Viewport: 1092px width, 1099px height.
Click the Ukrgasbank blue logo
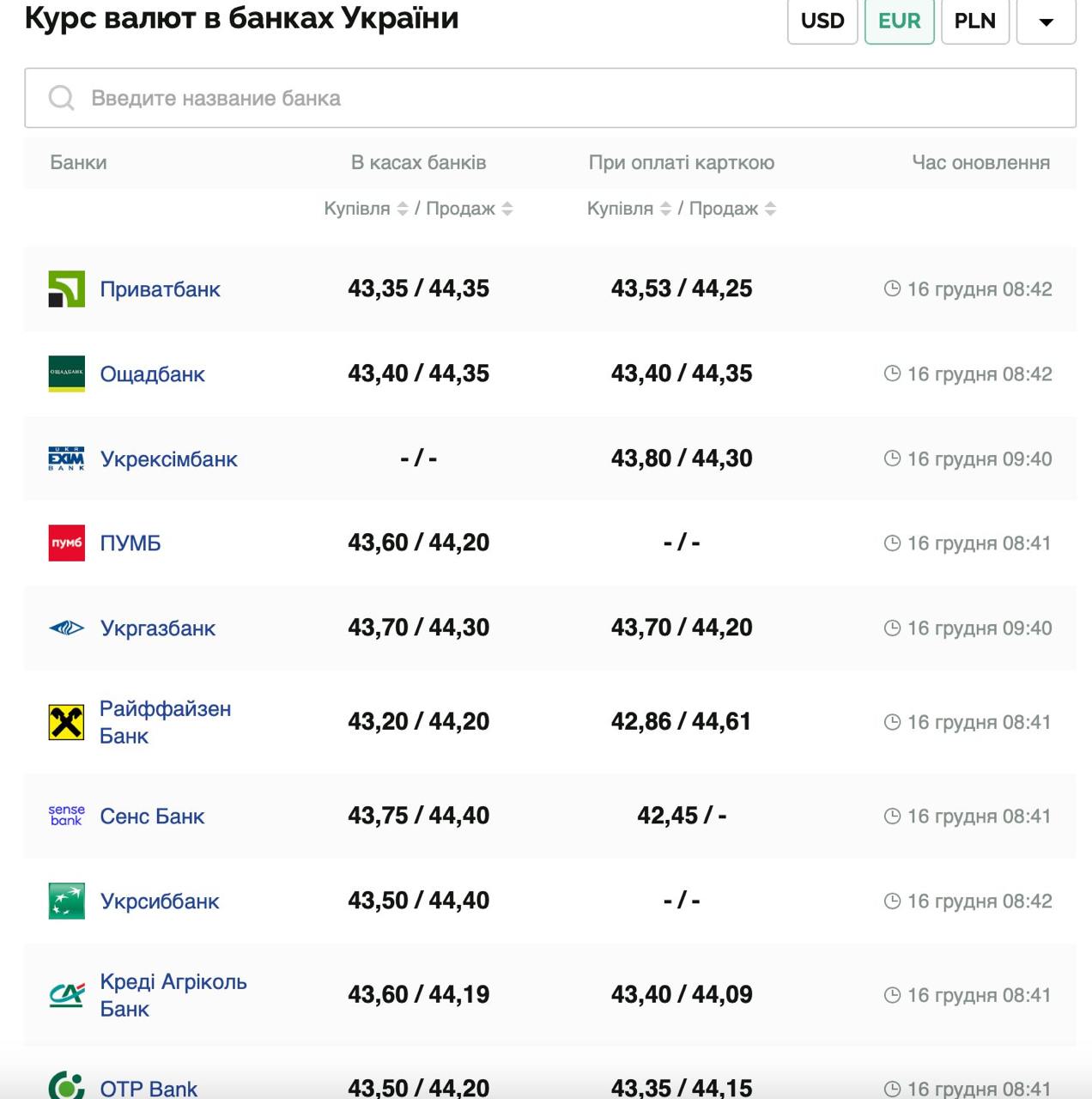(x=66, y=628)
